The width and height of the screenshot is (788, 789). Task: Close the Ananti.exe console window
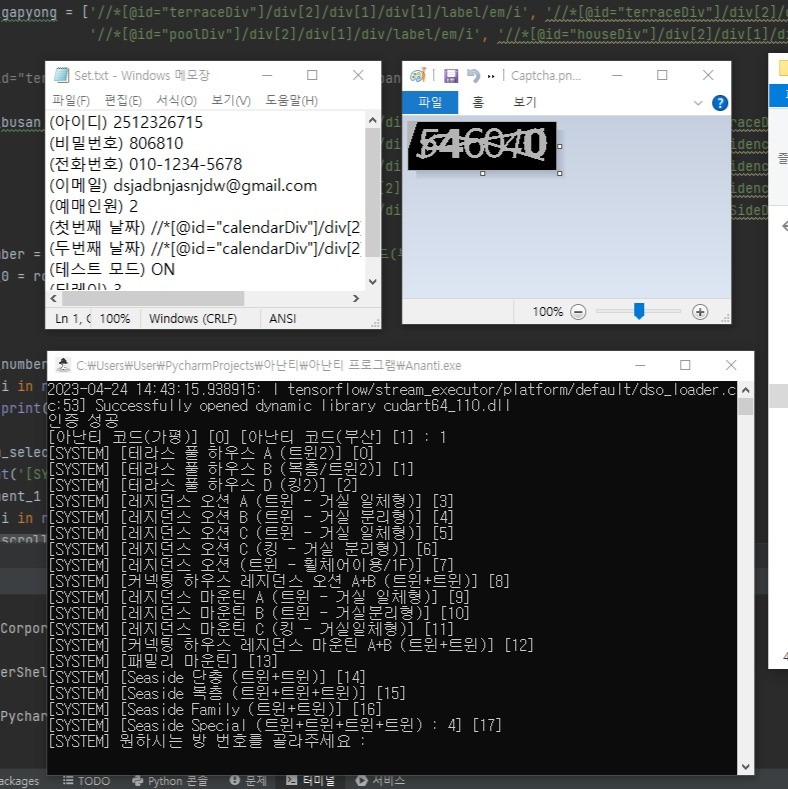pos(731,365)
